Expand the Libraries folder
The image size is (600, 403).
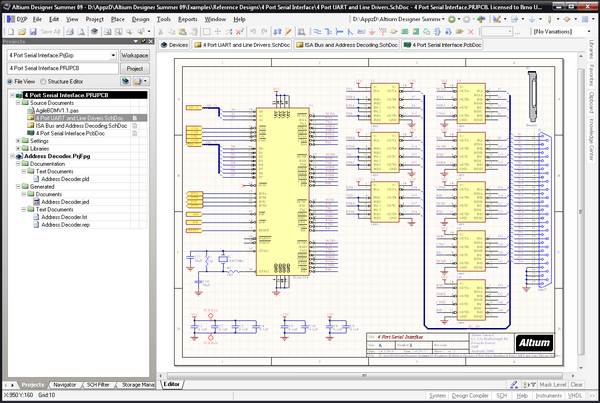(x=18, y=148)
